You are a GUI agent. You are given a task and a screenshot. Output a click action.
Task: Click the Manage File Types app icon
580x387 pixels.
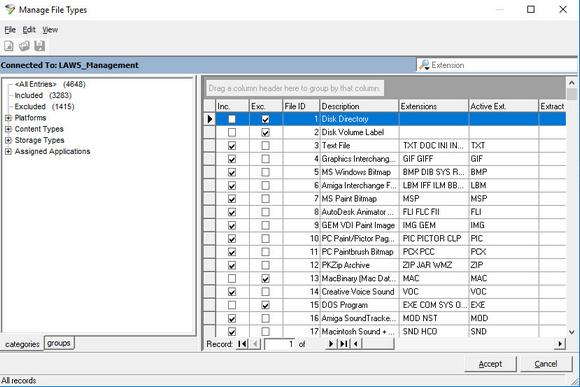coord(10,9)
